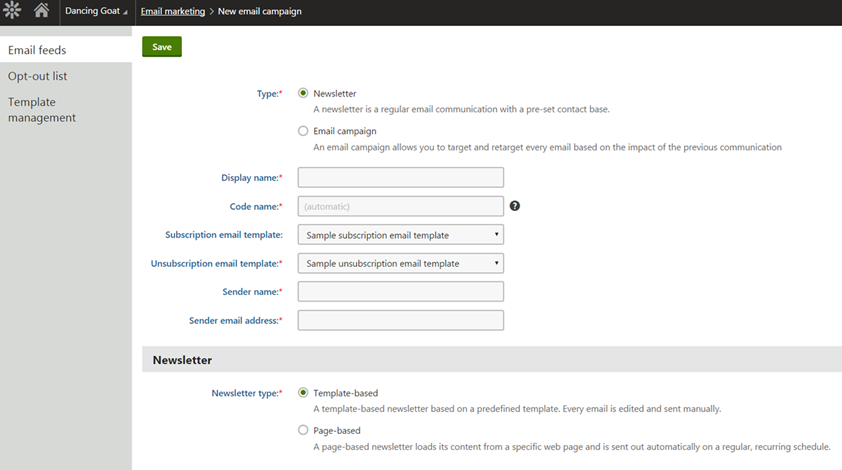
Task: Focus the Sender email address field
Action: (400, 320)
